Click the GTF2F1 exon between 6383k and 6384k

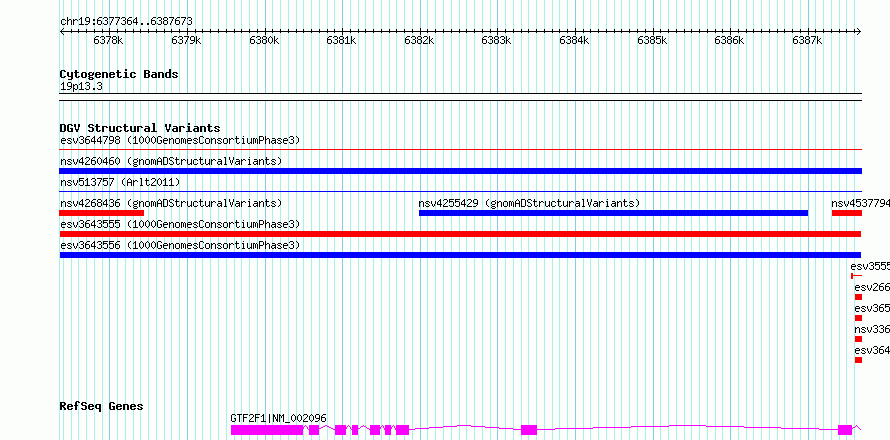click(x=529, y=430)
